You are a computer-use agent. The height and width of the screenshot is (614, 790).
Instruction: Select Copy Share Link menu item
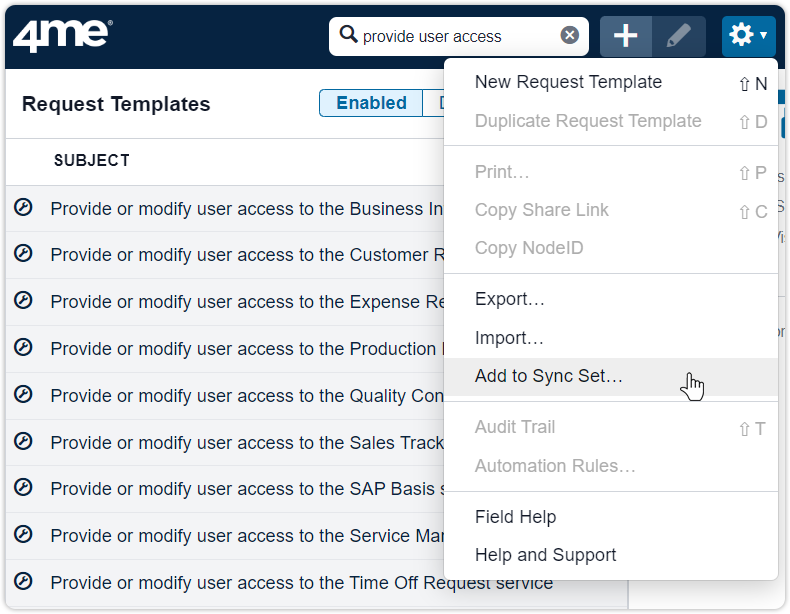point(611,211)
